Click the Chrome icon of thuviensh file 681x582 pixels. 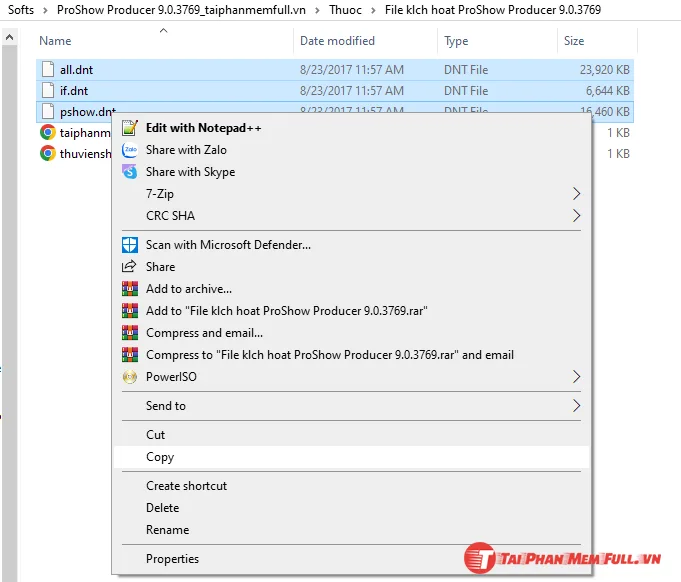coord(48,153)
